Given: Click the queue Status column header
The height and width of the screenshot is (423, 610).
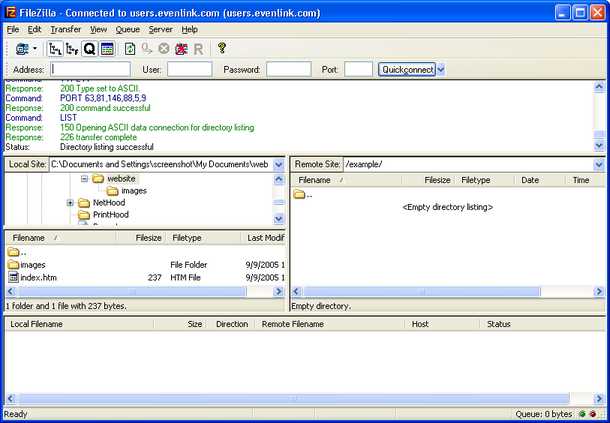Looking at the screenshot, I should (542, 324).
